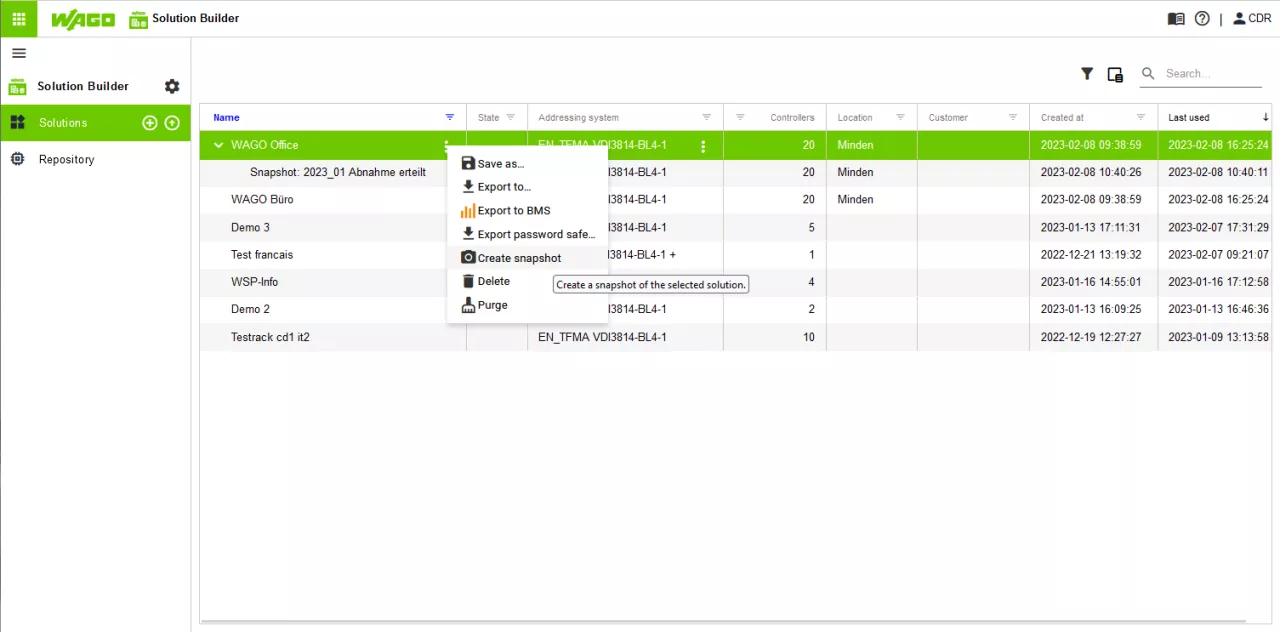The image size is (1280, 632).
Task: Click into the Search input field
Action: (x=1212, y=74)
